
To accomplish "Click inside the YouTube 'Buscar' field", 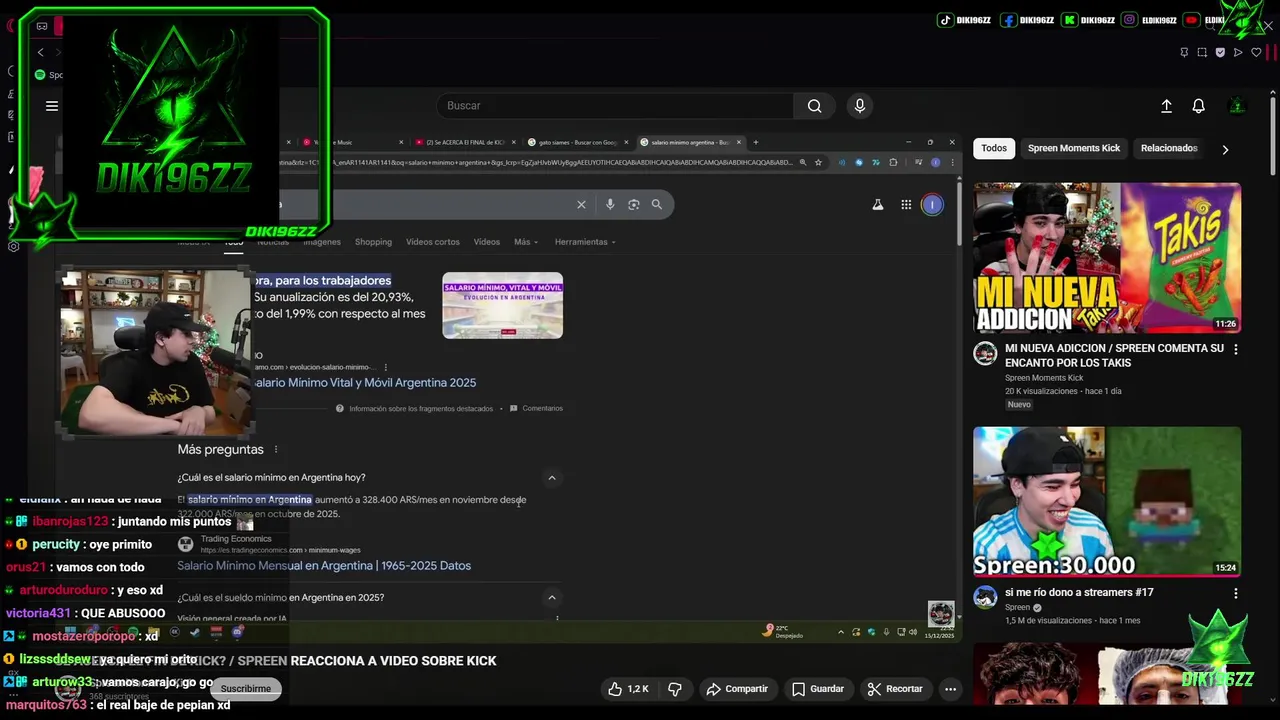I will [x=615, y=106].
